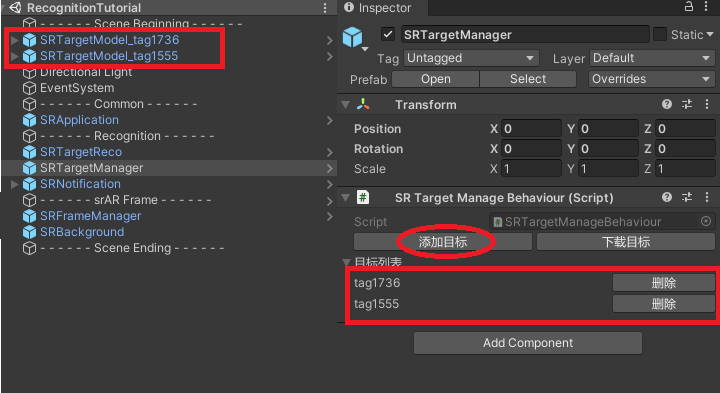Screen dimensions: 720x393
Task: Click the script object picker circle icon
Action: [706, 221]
